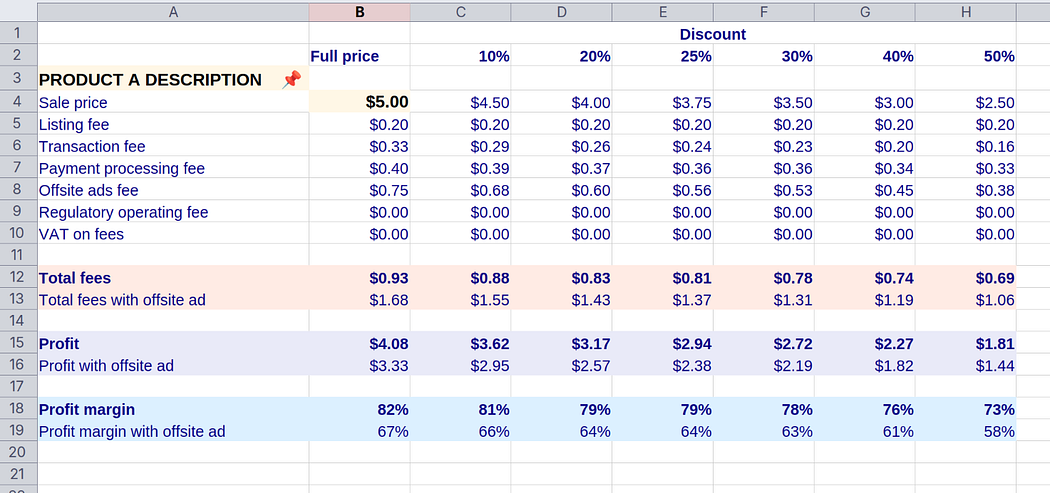
Task: Click the 50% discount header cell
Action: click(x=966, y=56)
